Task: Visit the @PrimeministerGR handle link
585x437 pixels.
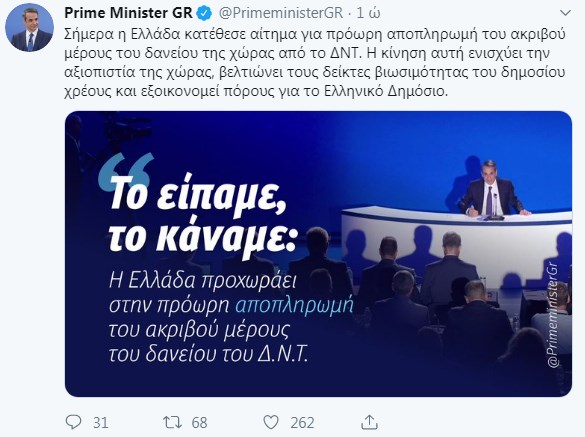Action: (281, 13)
